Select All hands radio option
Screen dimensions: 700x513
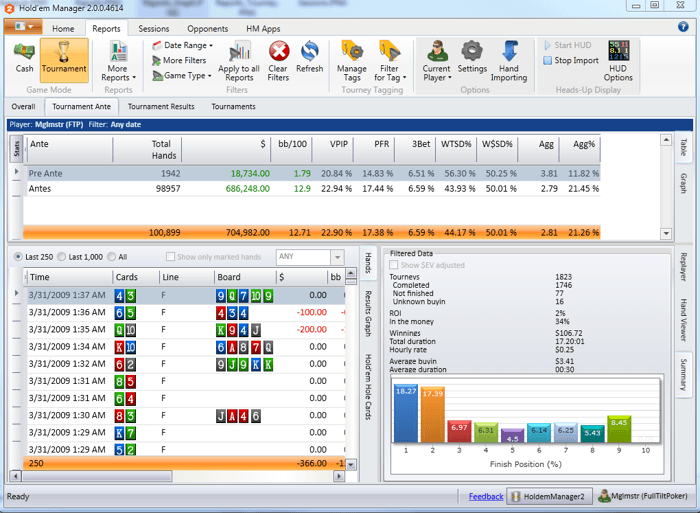tap(112, 257)
